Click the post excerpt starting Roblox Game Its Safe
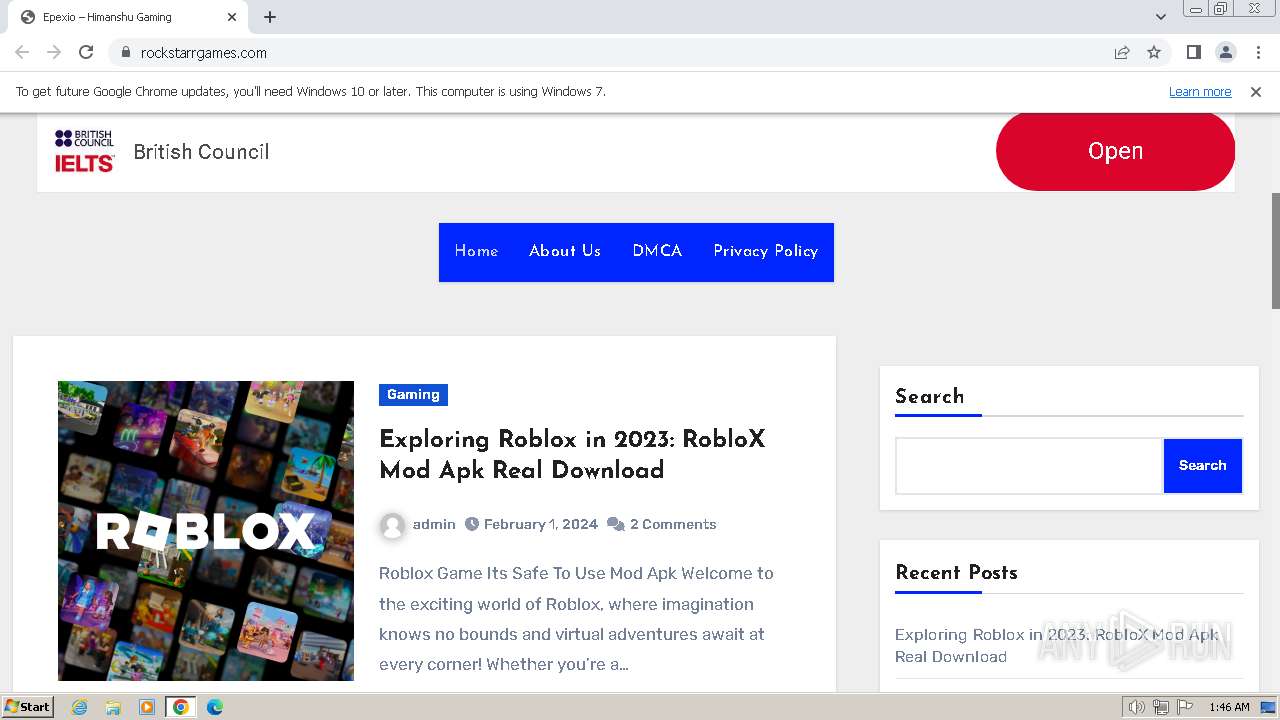Viewport: 1280px width, 720px height. [x=576, y=619]
